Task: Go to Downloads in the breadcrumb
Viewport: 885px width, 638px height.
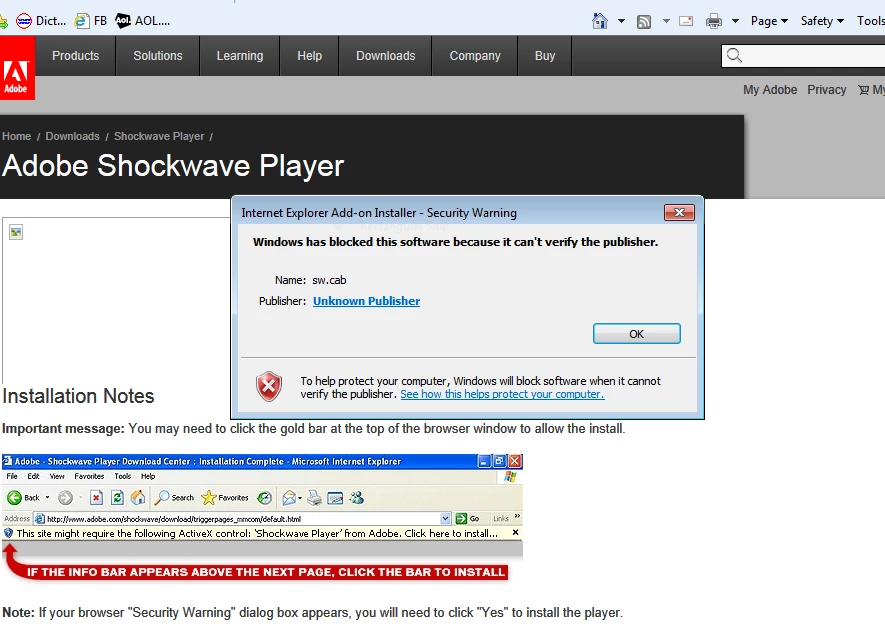Action: (72, 136)
